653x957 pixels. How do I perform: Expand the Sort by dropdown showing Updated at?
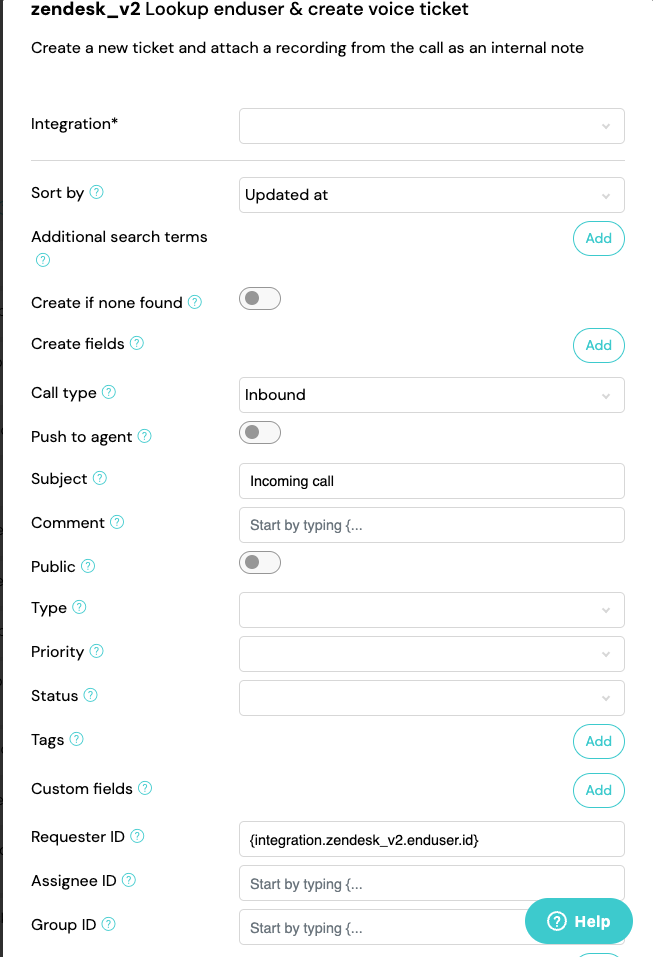[x=431, y=195]
